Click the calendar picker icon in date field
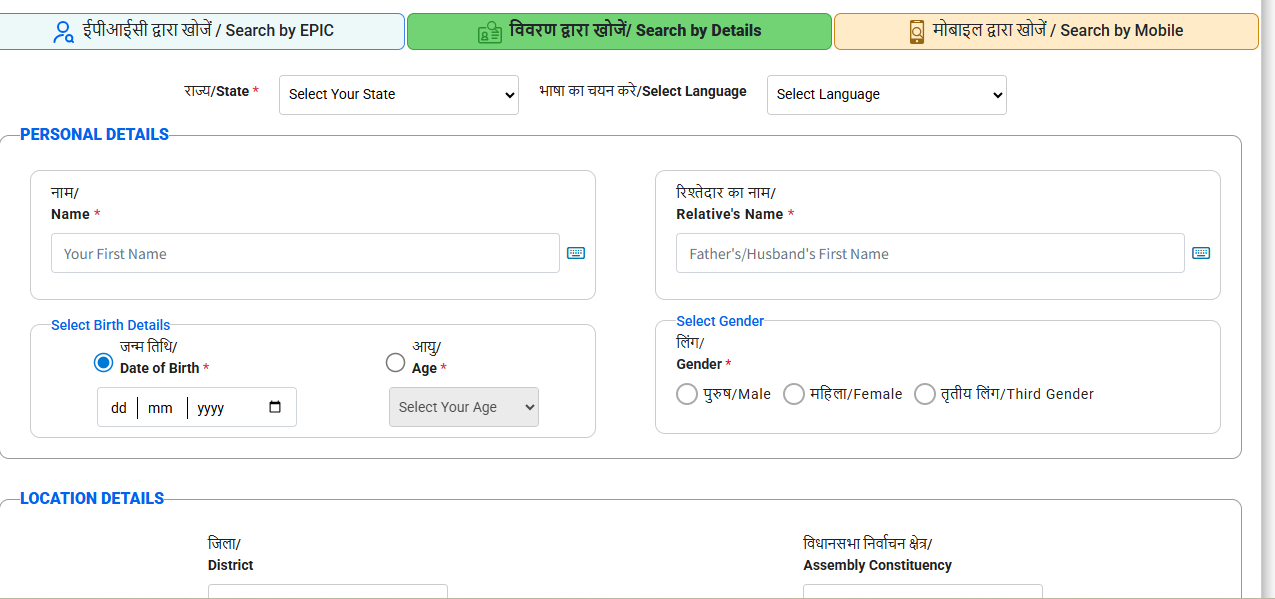 (276, 407)
